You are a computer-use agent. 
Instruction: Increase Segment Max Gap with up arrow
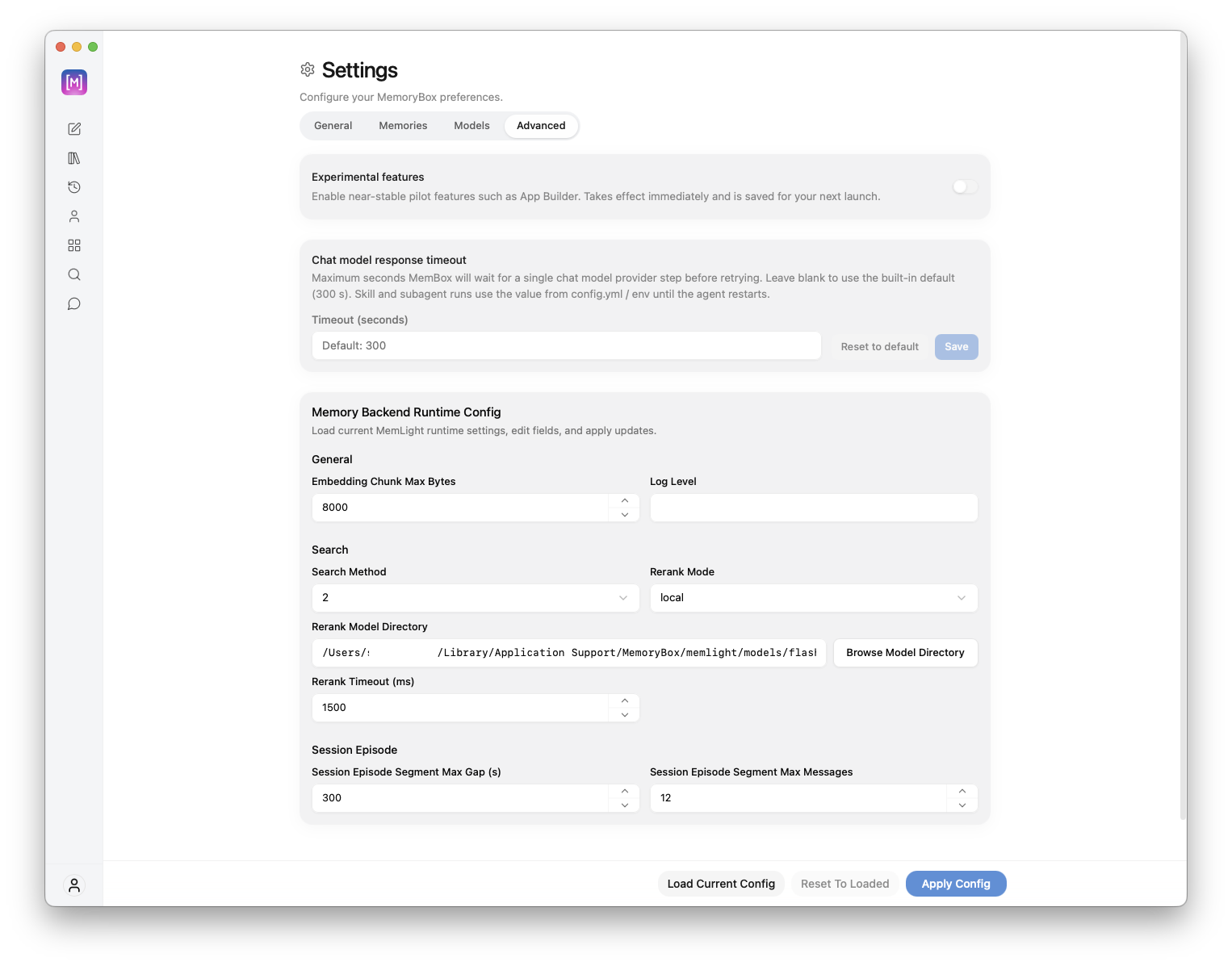coord(625,792)
